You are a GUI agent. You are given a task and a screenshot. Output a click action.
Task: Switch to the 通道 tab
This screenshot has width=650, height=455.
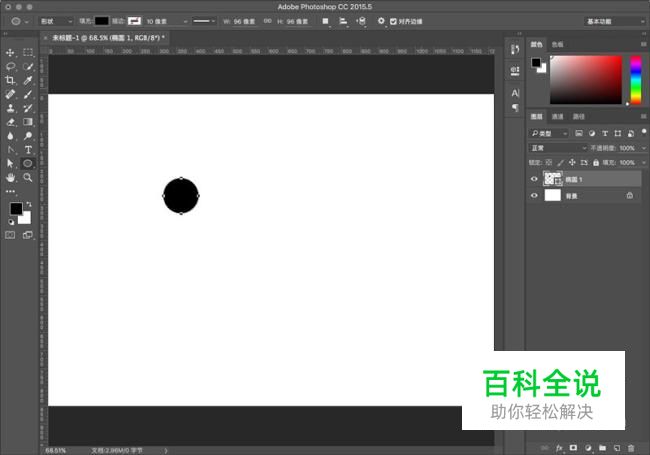[x=558, y=117]
